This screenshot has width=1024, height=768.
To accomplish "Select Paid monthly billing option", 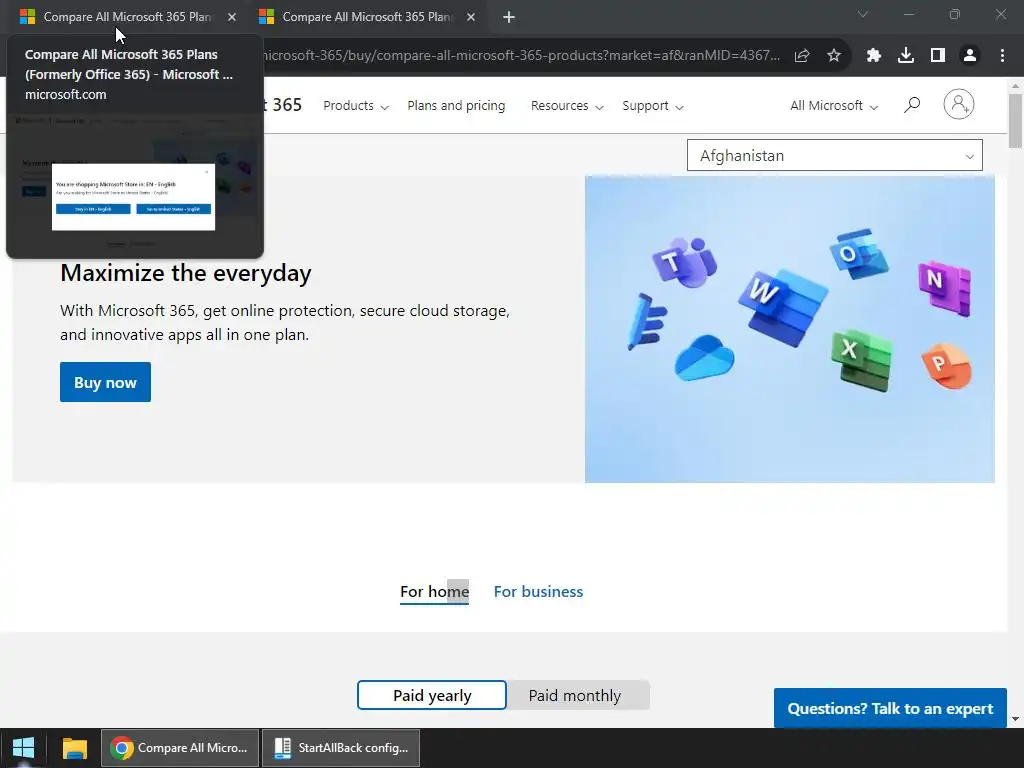I will 575,696.
